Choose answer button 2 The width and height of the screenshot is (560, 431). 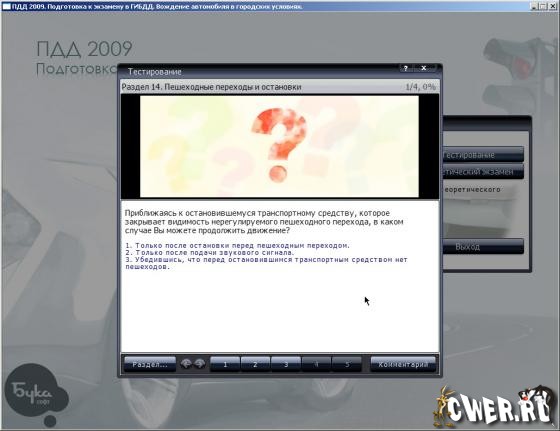[255, 365]
